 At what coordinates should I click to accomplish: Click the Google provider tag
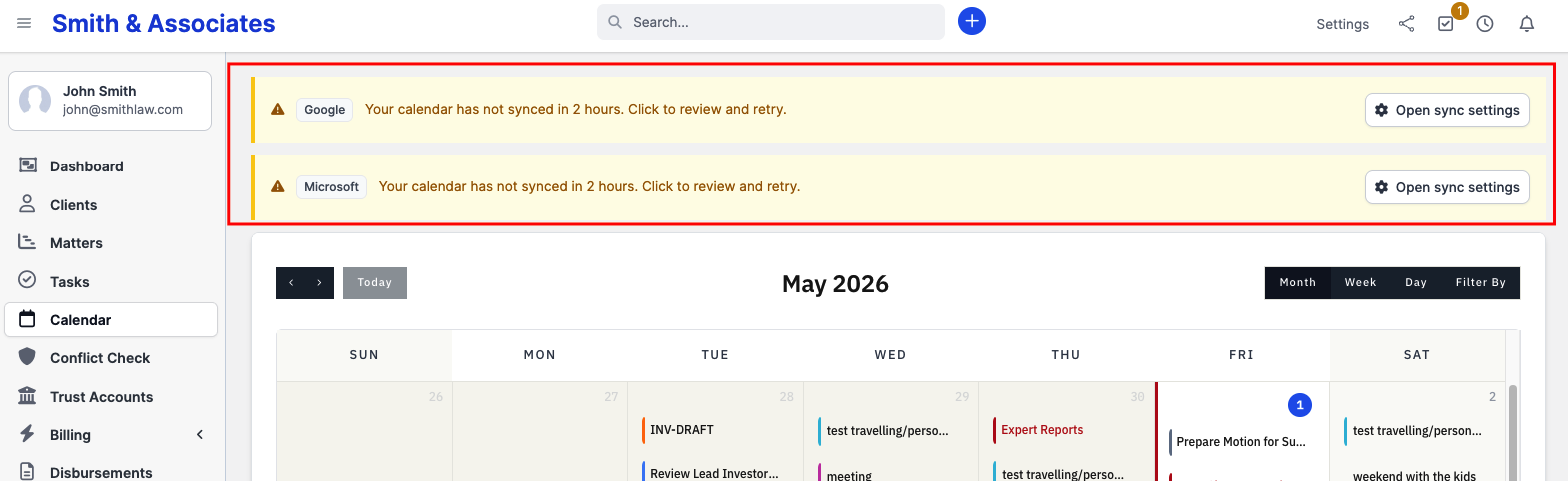[x=324, y=110]
